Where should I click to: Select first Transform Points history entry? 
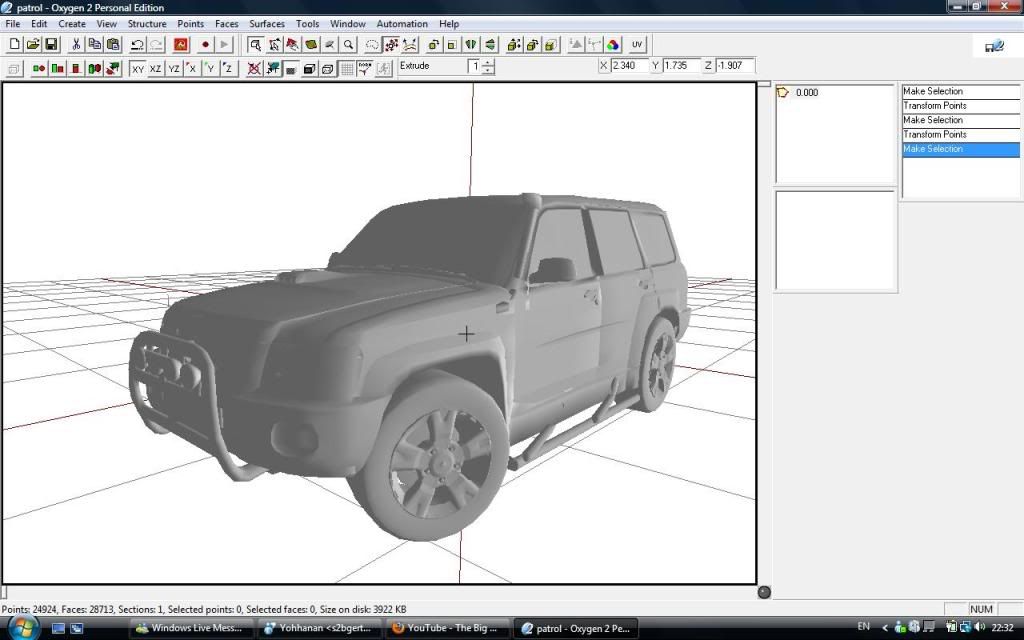(960, 106)
